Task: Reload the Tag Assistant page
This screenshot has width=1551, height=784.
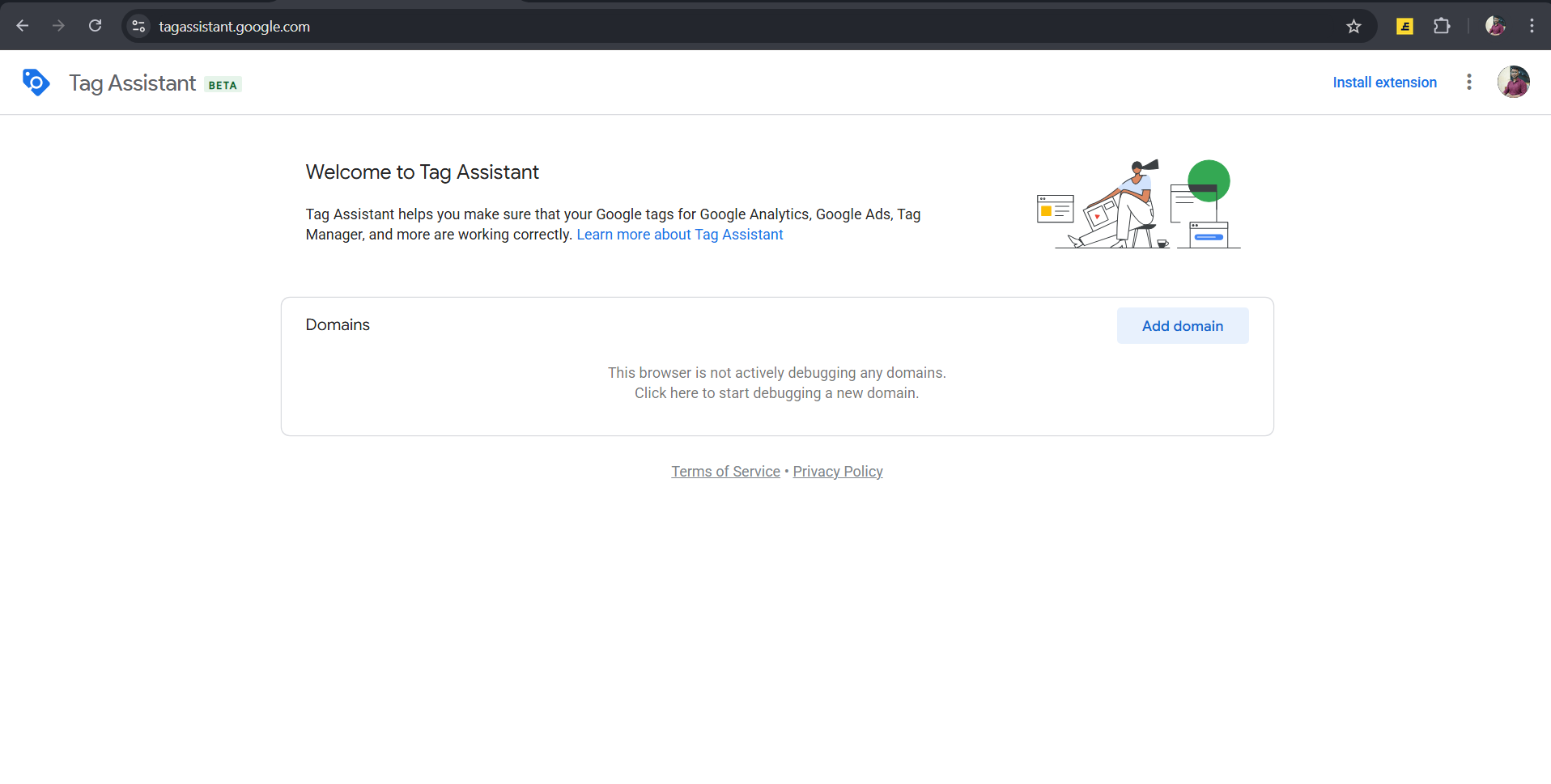Action: click(x=95, y=26)
